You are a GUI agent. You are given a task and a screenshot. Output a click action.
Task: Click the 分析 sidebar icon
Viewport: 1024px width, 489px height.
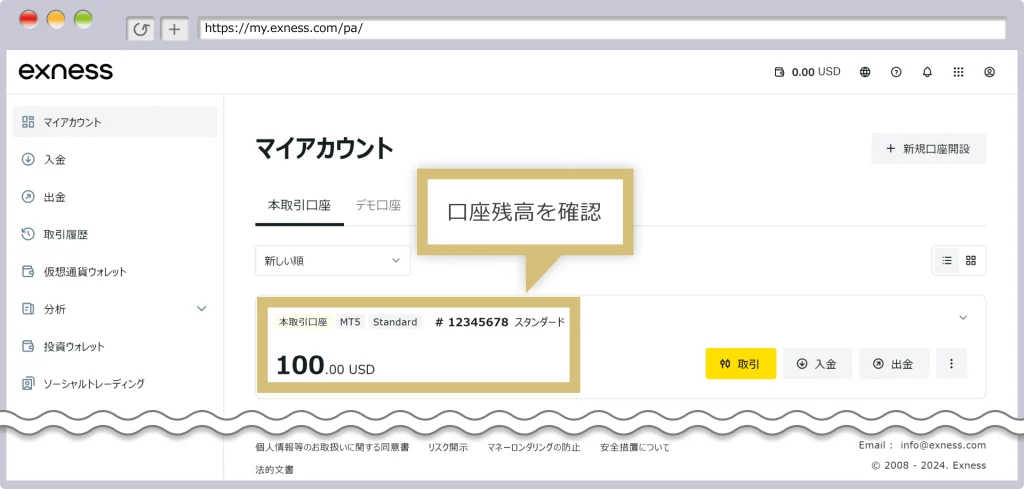click(27, 309)
